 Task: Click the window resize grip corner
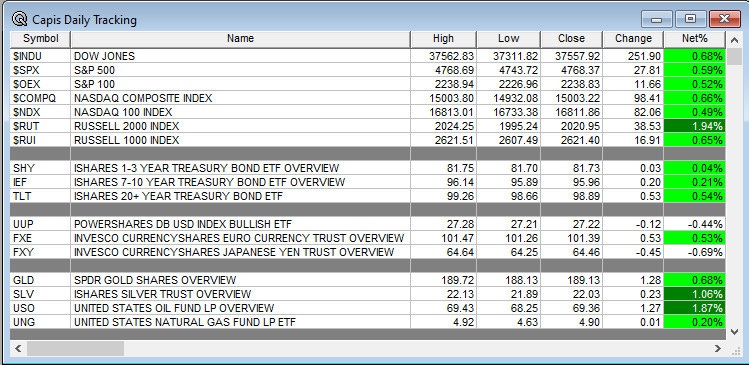coord(735,350)
